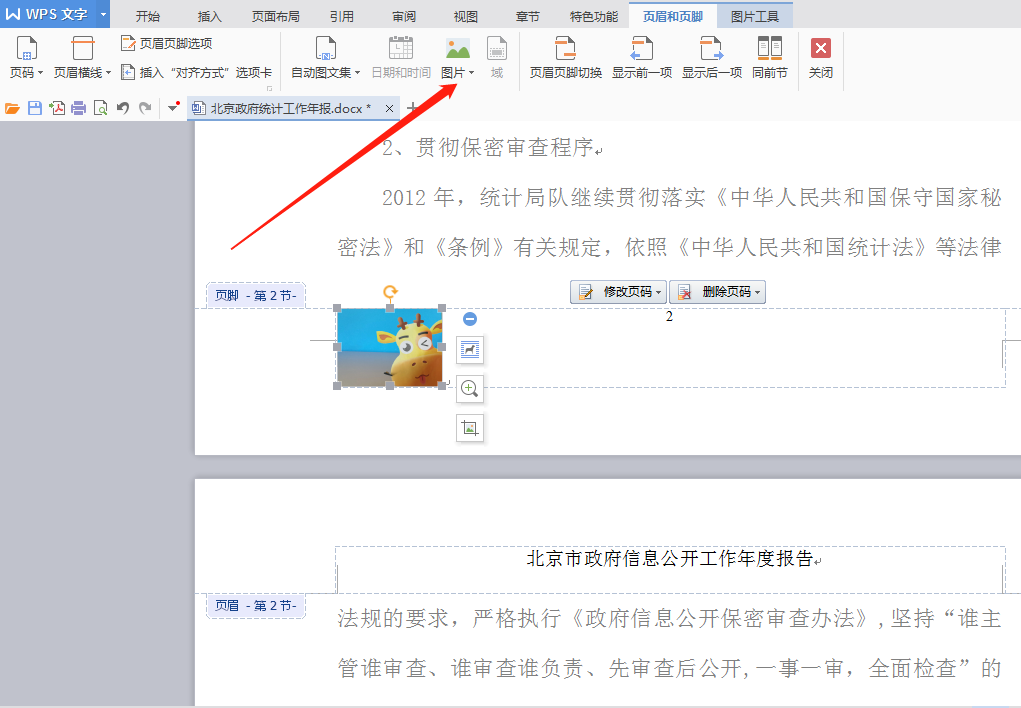Switch to the 开始 tab

point(148,16)
